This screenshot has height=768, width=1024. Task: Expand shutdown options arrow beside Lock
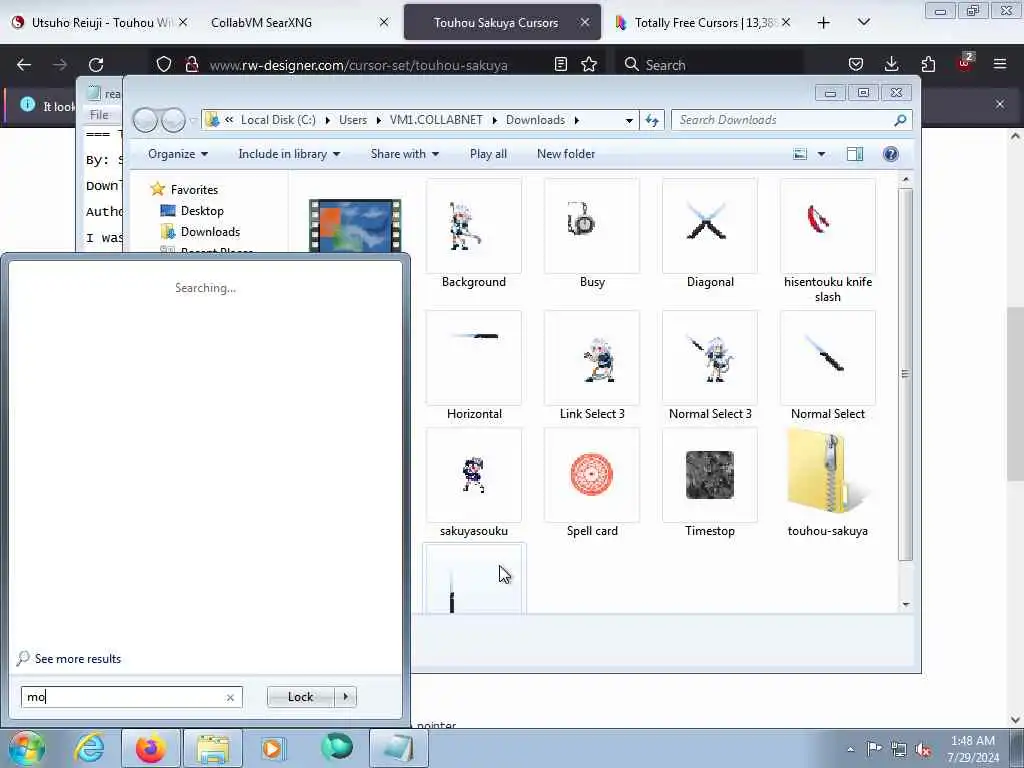click(345, 697)
